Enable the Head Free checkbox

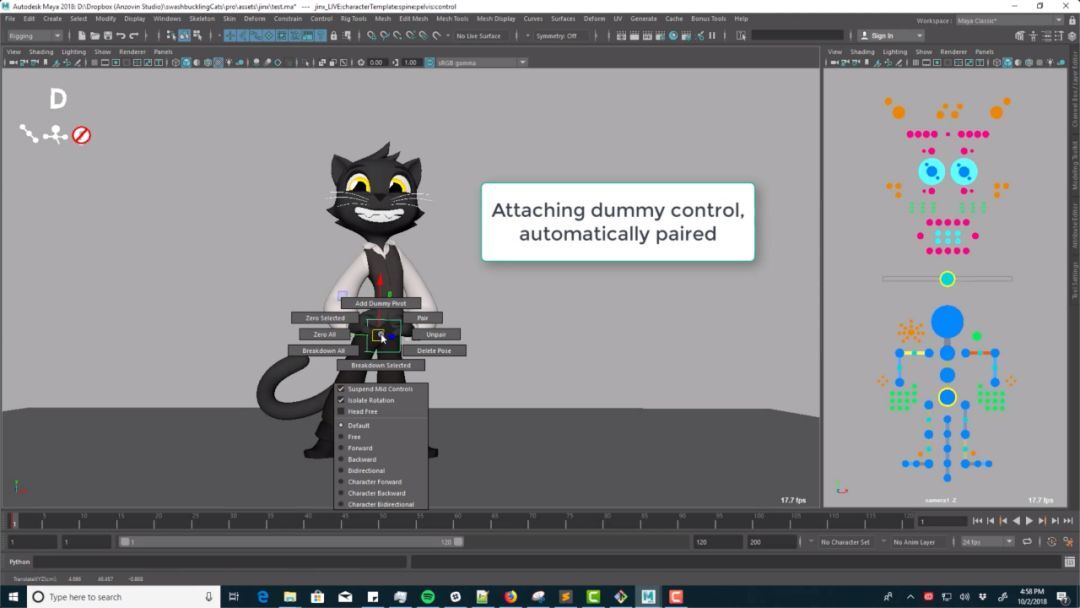[x=341, y=411]
